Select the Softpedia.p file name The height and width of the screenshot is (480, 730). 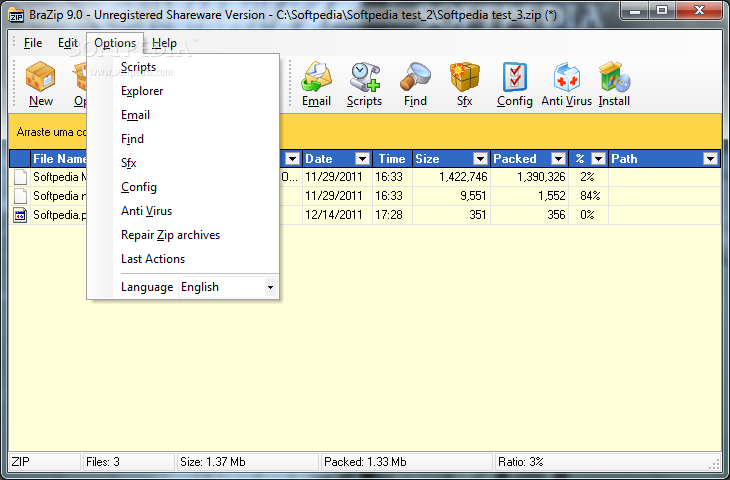[60, 215]
